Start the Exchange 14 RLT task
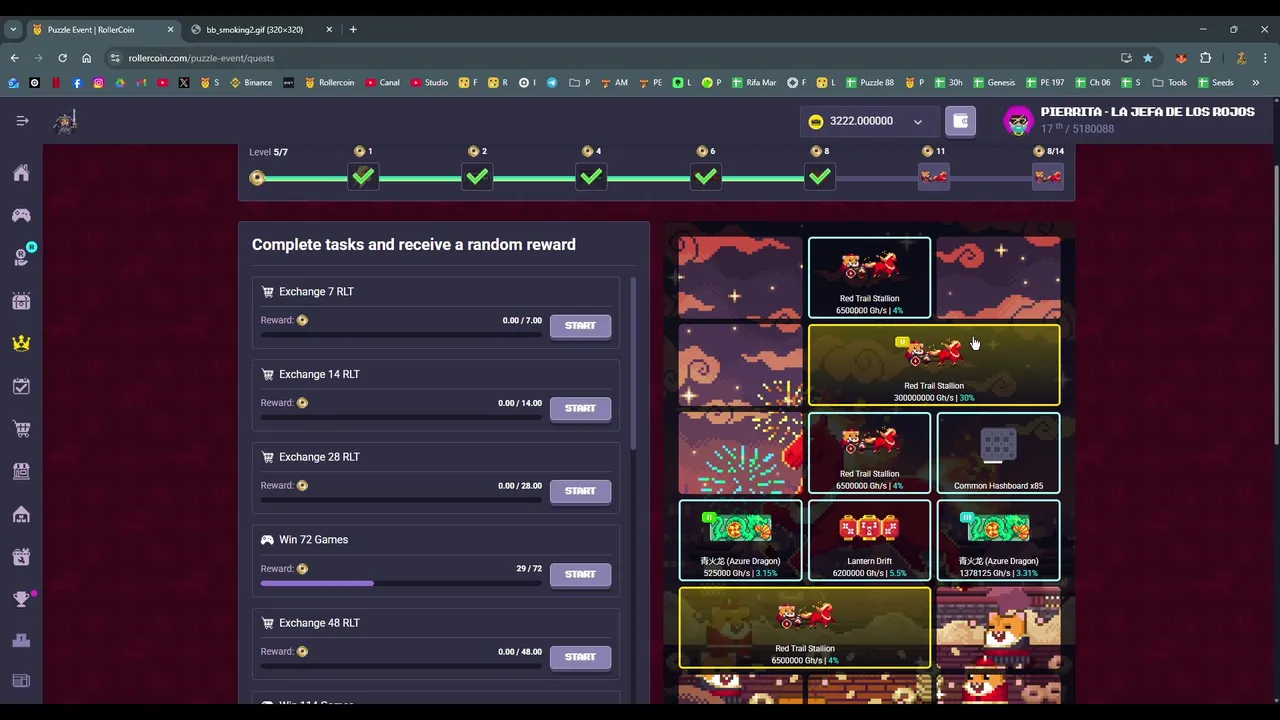The height and width of the screenshot is (720, 1280). [580, 409]
